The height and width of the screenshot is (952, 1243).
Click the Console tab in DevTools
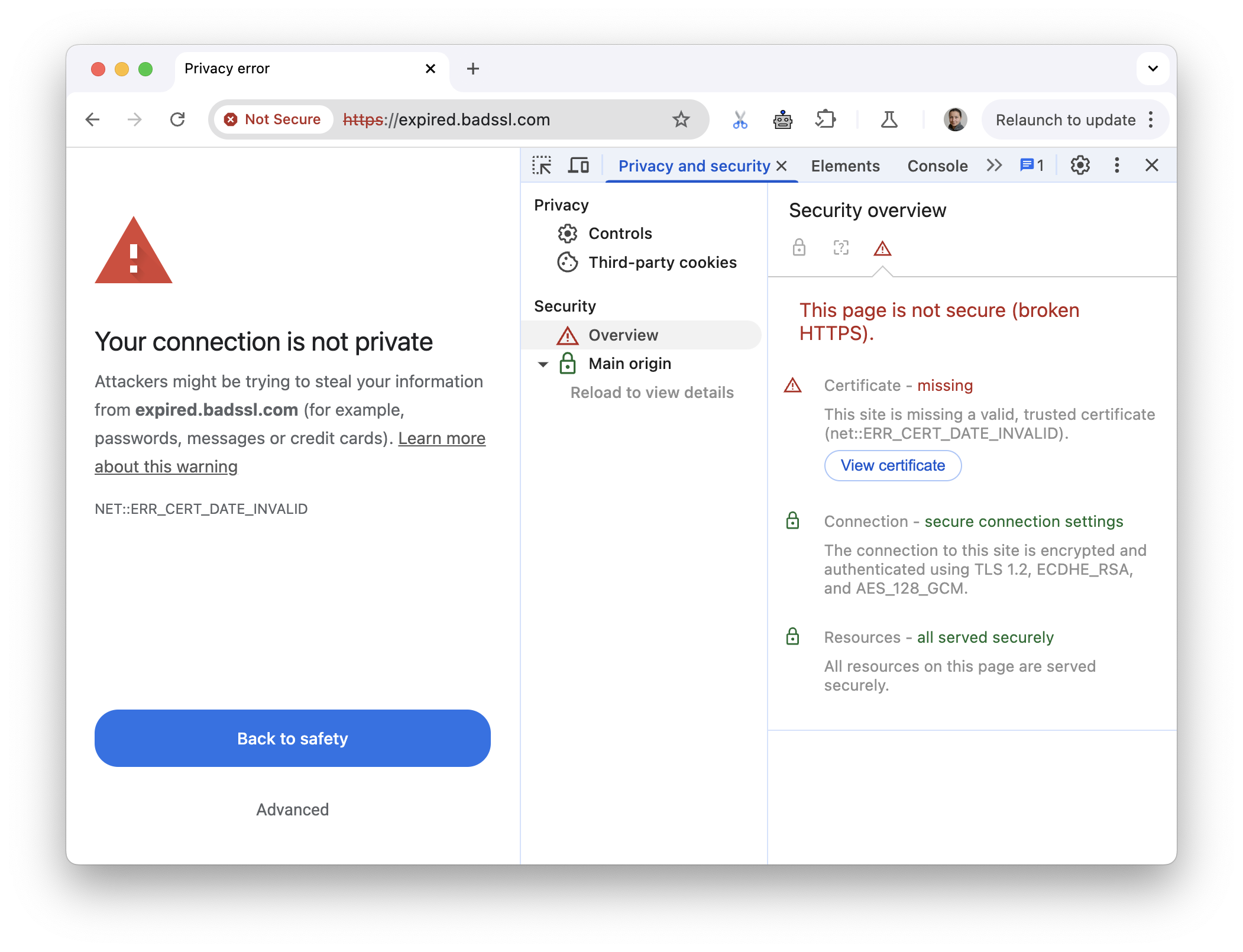coord(938,164)
